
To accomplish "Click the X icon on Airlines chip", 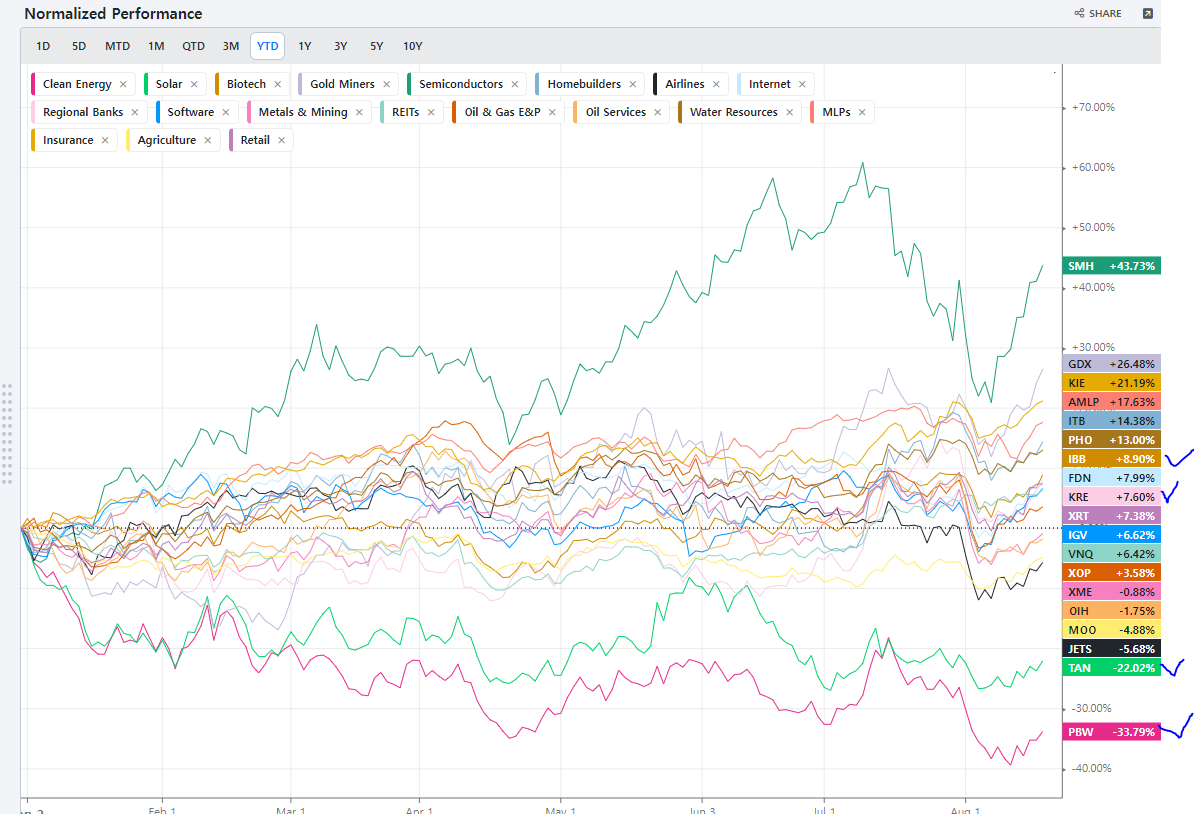I will (x=717, y=85).
